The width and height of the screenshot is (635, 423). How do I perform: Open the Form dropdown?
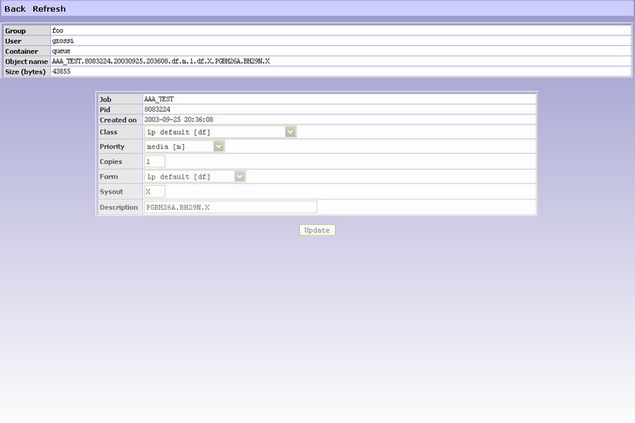click(x=195, y=176)
